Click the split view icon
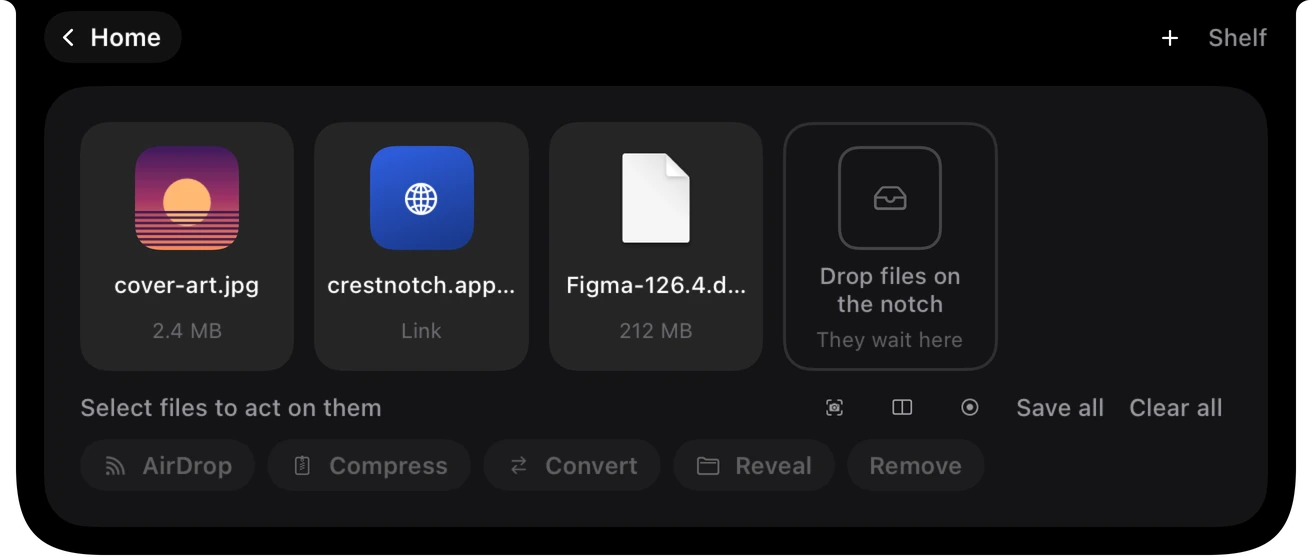The width and height of the screenshot is (1312, 560). (x=902, y=408)
